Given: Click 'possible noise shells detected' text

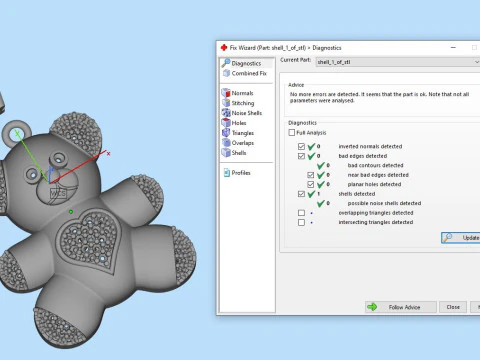Looking at the screenshot, I should click(x=384, y=203).
